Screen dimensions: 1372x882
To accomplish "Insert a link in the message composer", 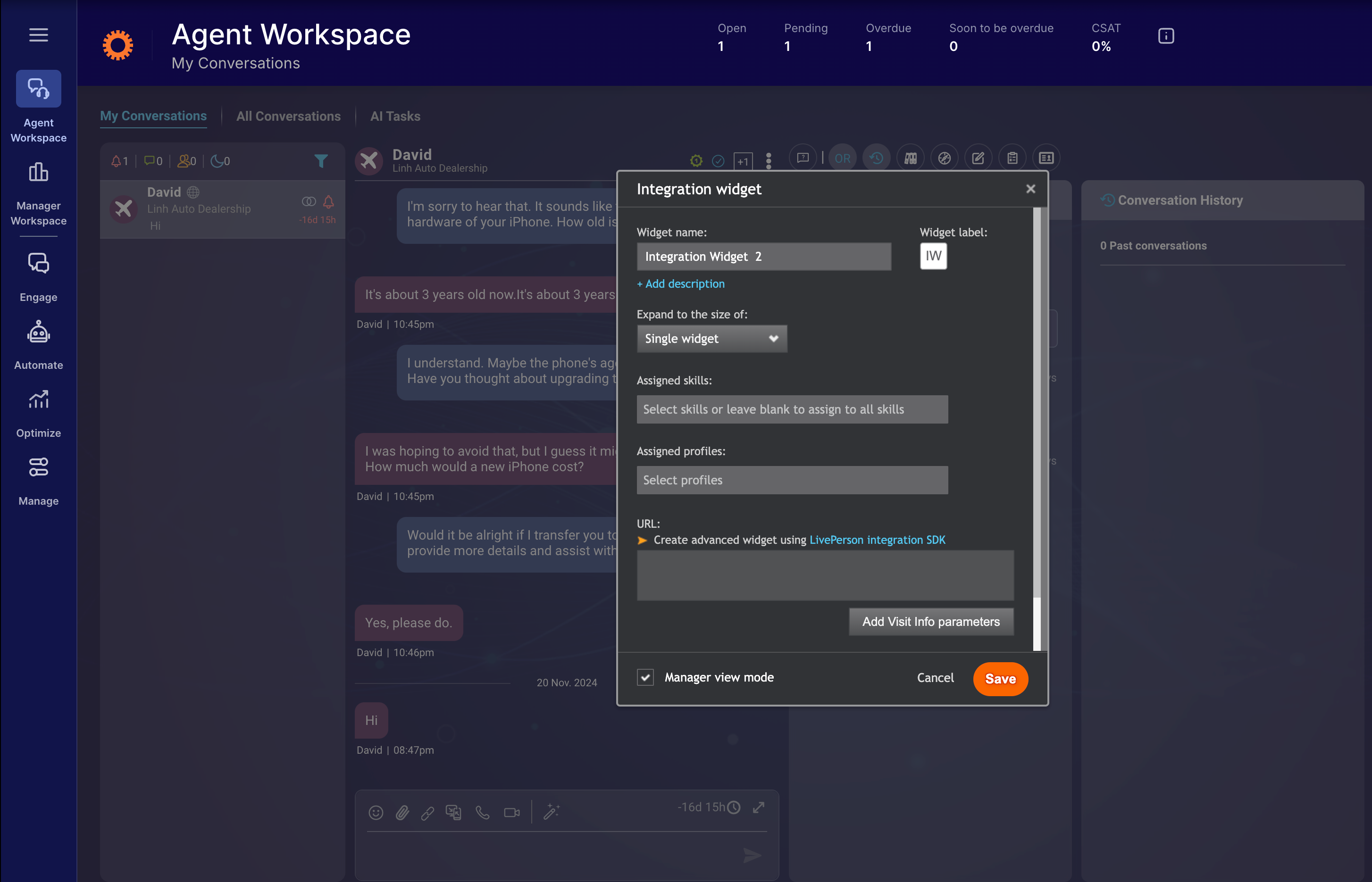I will (427, 813).
